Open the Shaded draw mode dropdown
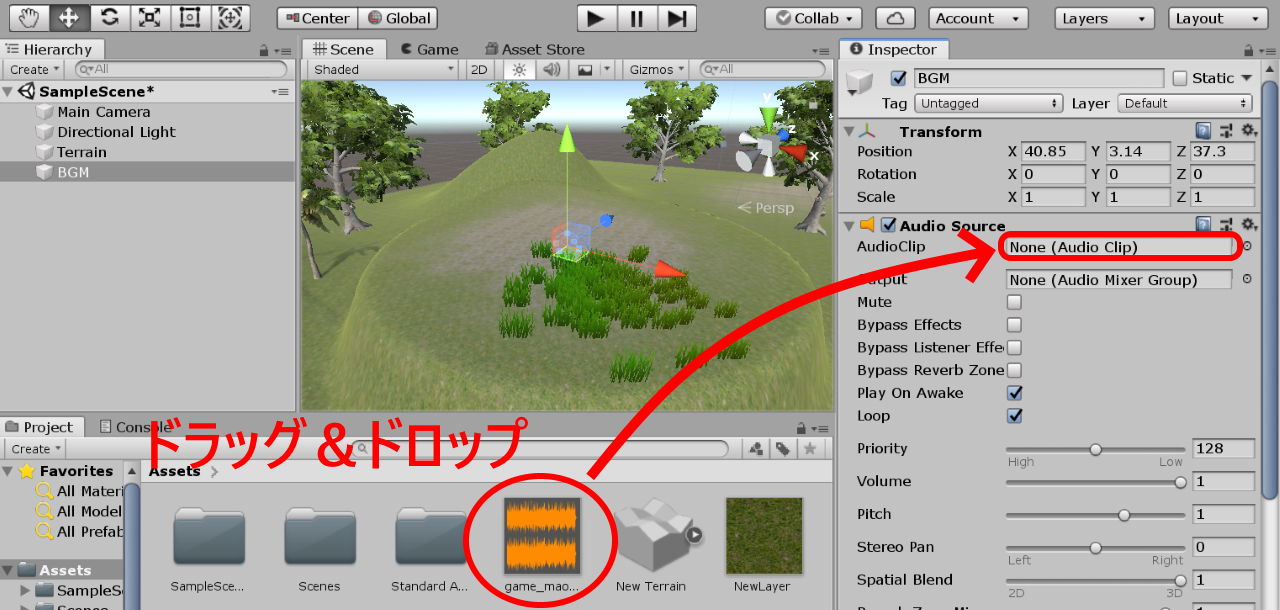The width and height of the screenshot is (1280, 610). pyautogui.click(x=380, y=69)
